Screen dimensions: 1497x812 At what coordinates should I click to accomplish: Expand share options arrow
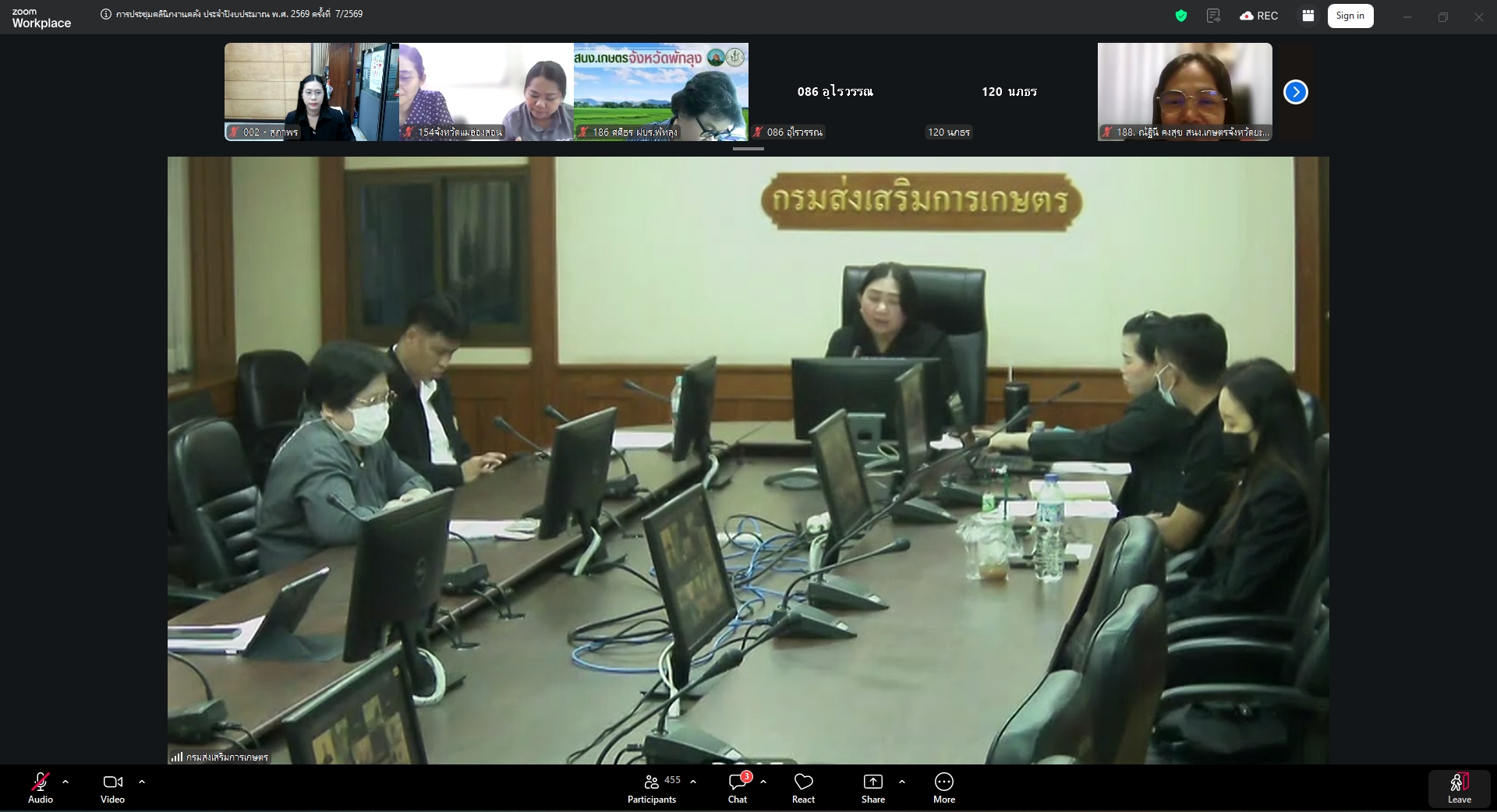(902, 782)
